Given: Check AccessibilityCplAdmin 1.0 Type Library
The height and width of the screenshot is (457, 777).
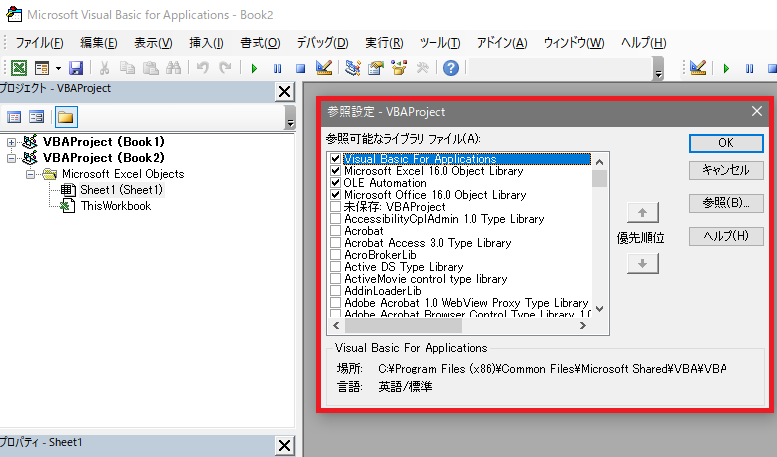Looking at the screenshot, I should (335, 219).
